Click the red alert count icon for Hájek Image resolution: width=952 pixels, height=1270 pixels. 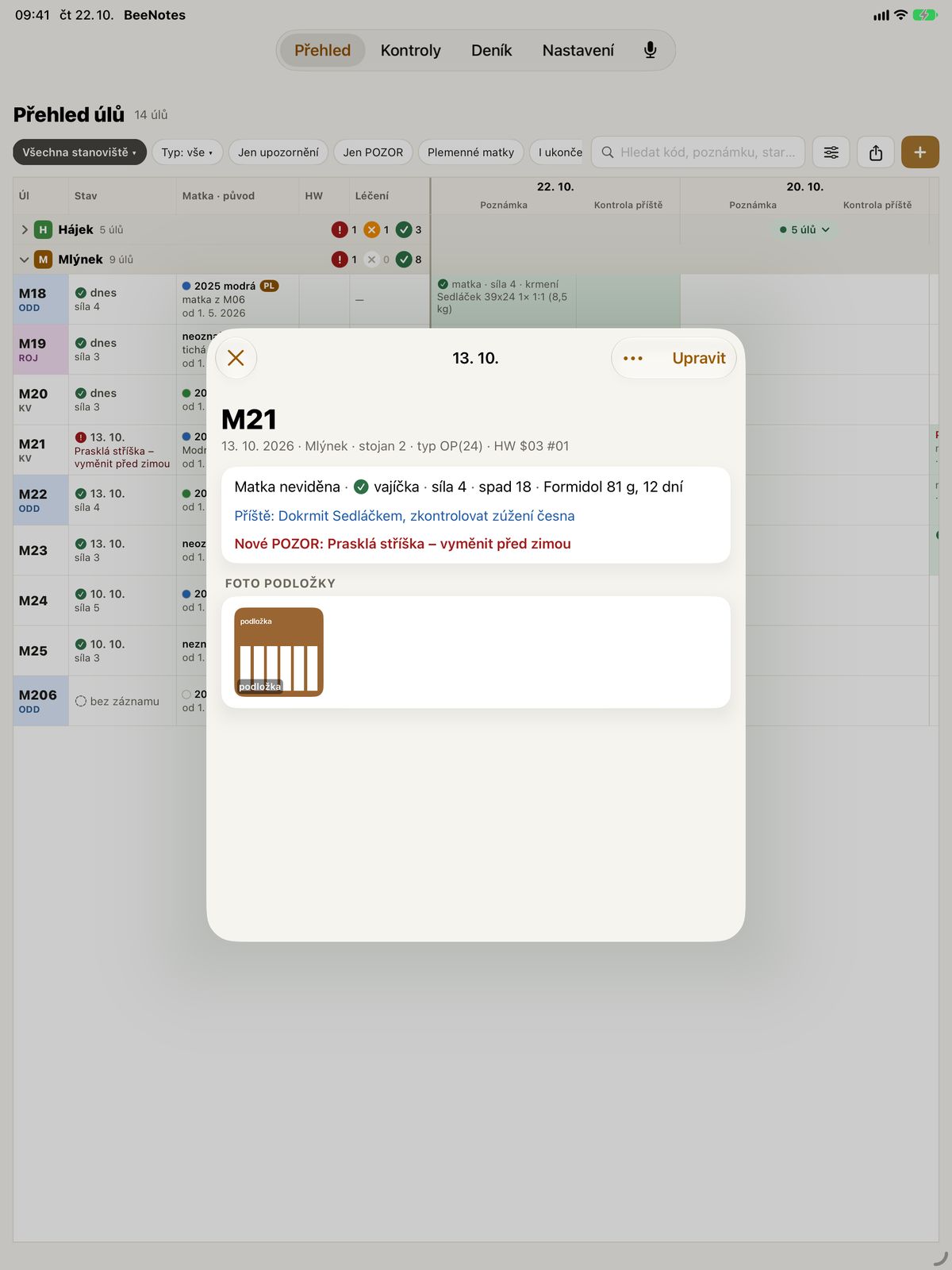(x=340, y=229)
